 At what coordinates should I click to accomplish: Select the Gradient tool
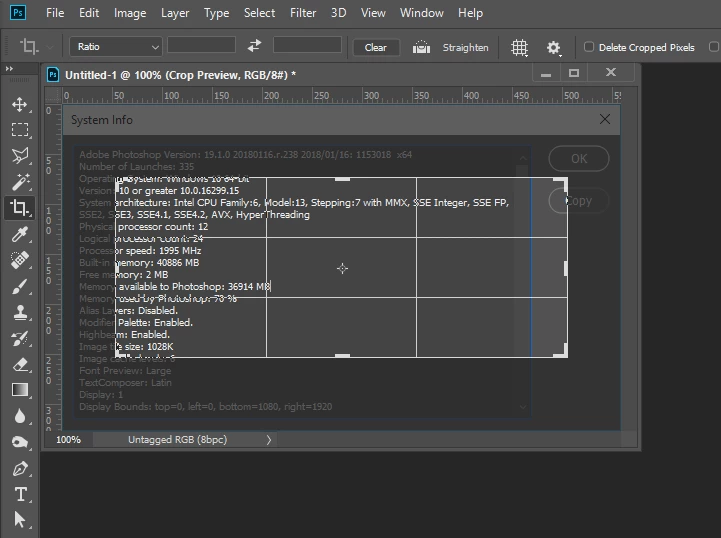[x=19, y=390]
